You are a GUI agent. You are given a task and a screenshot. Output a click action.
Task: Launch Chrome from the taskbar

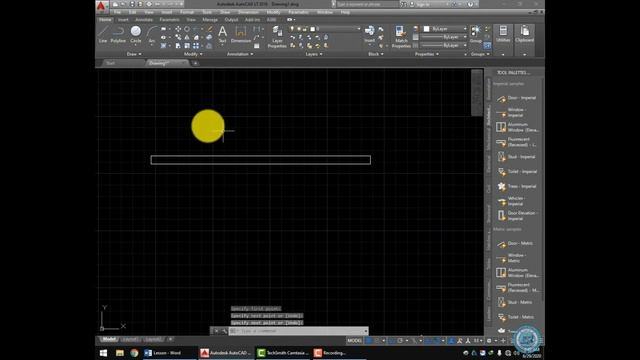(x=134, y=353)
